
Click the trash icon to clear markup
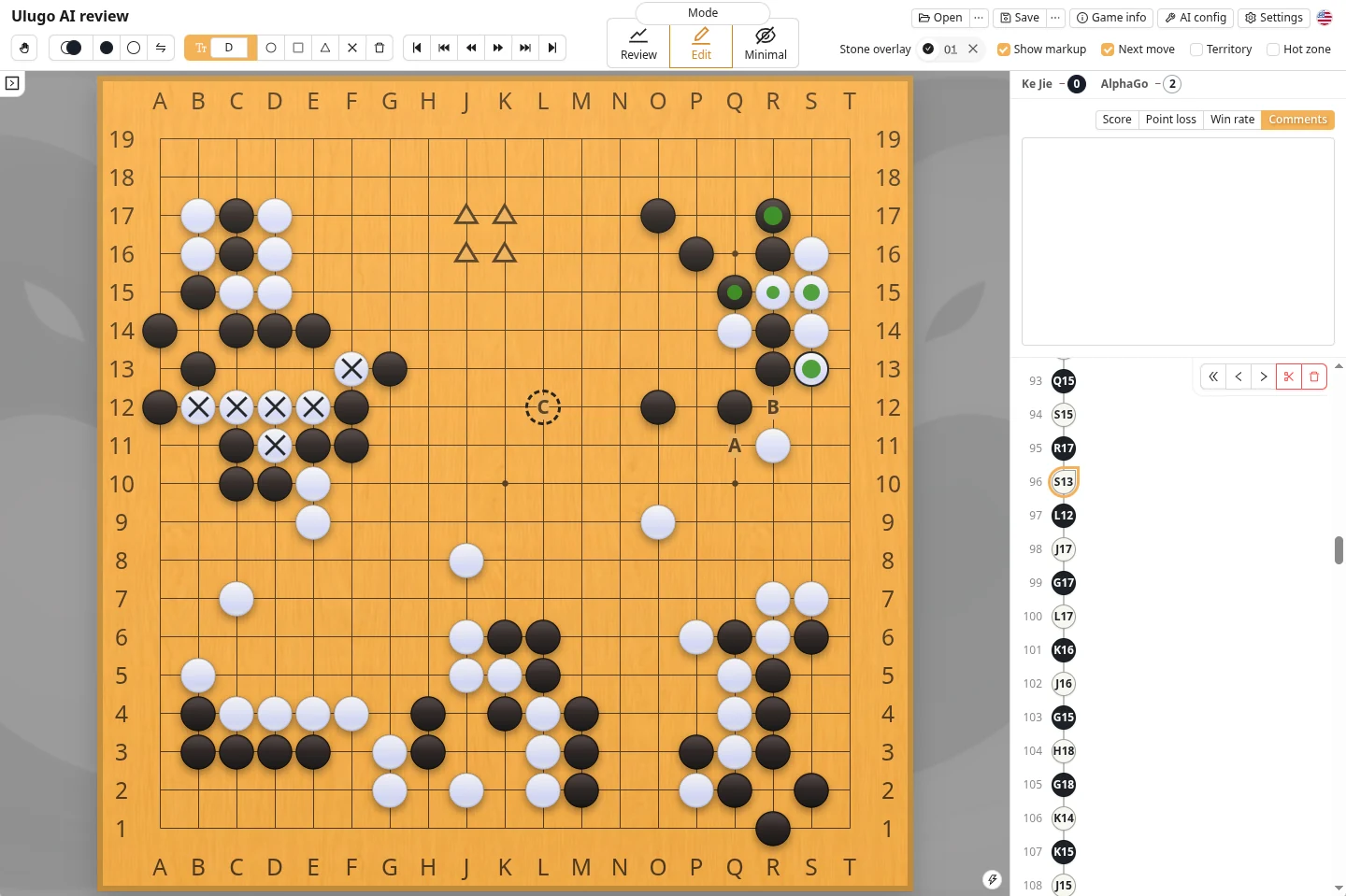point(379,48)
